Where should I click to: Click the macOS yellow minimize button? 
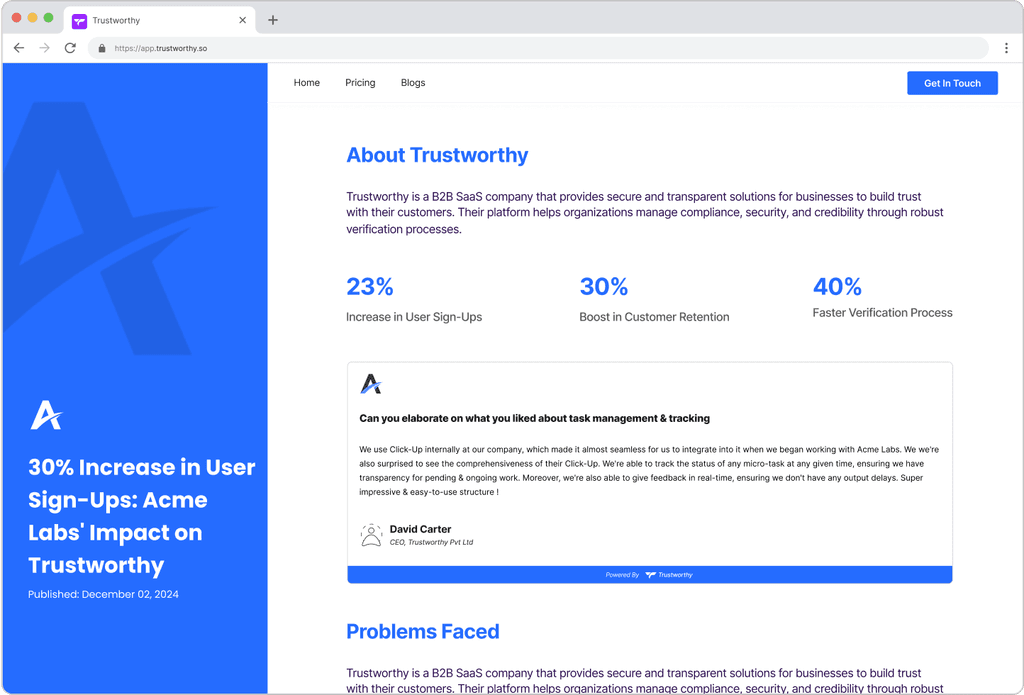coord(32,18)
